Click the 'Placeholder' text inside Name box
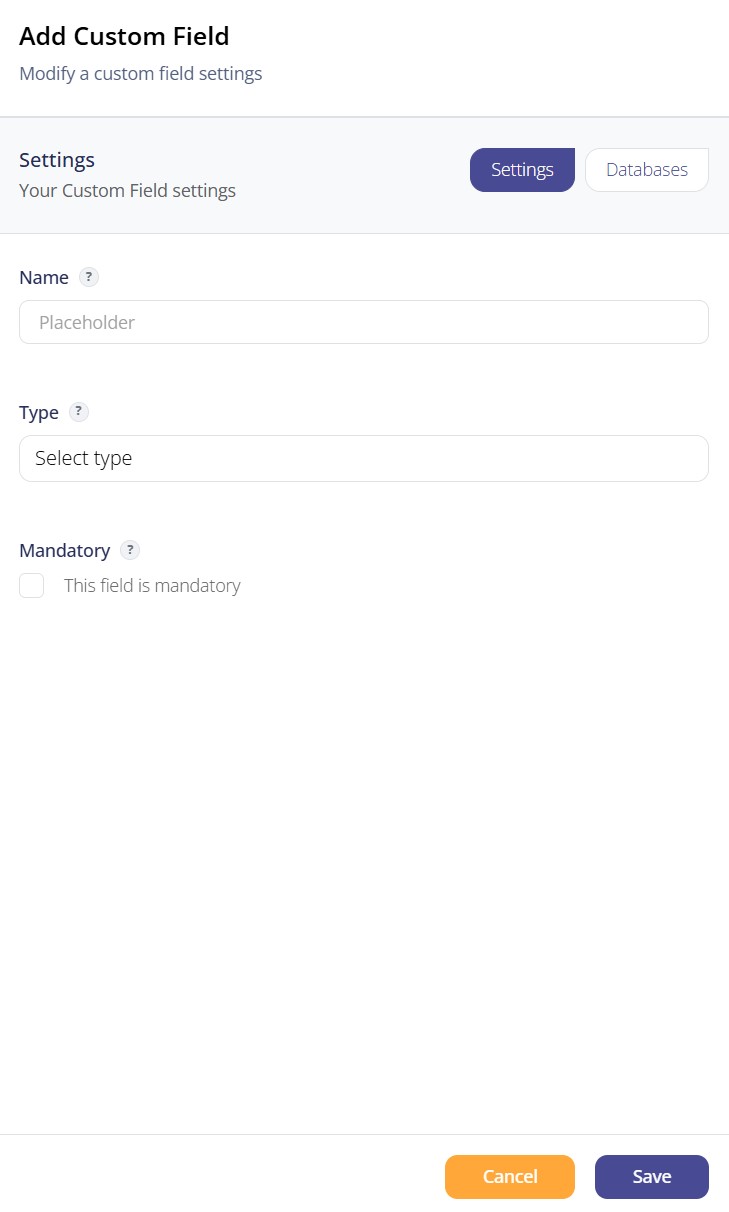Image resolution: width=729 pixels, height=1212 pixels. (87, 322)
